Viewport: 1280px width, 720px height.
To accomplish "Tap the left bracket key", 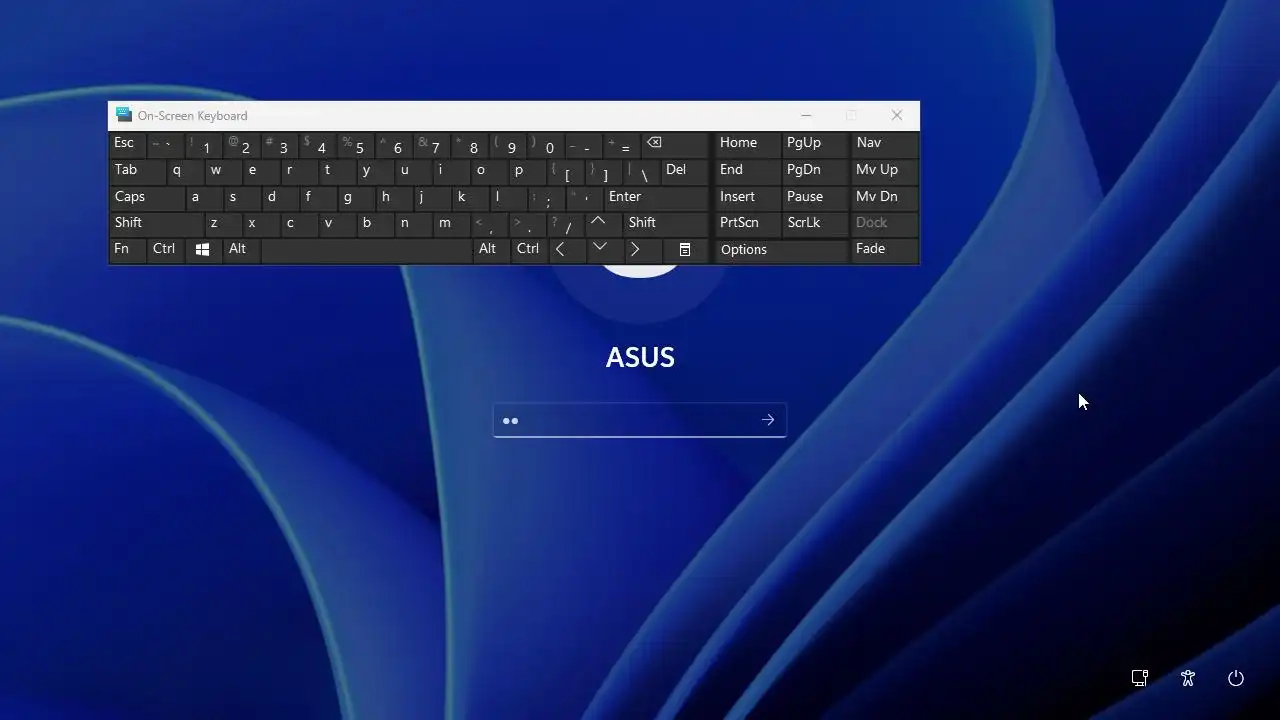I will pyautogui.click(x=565, y=170).
